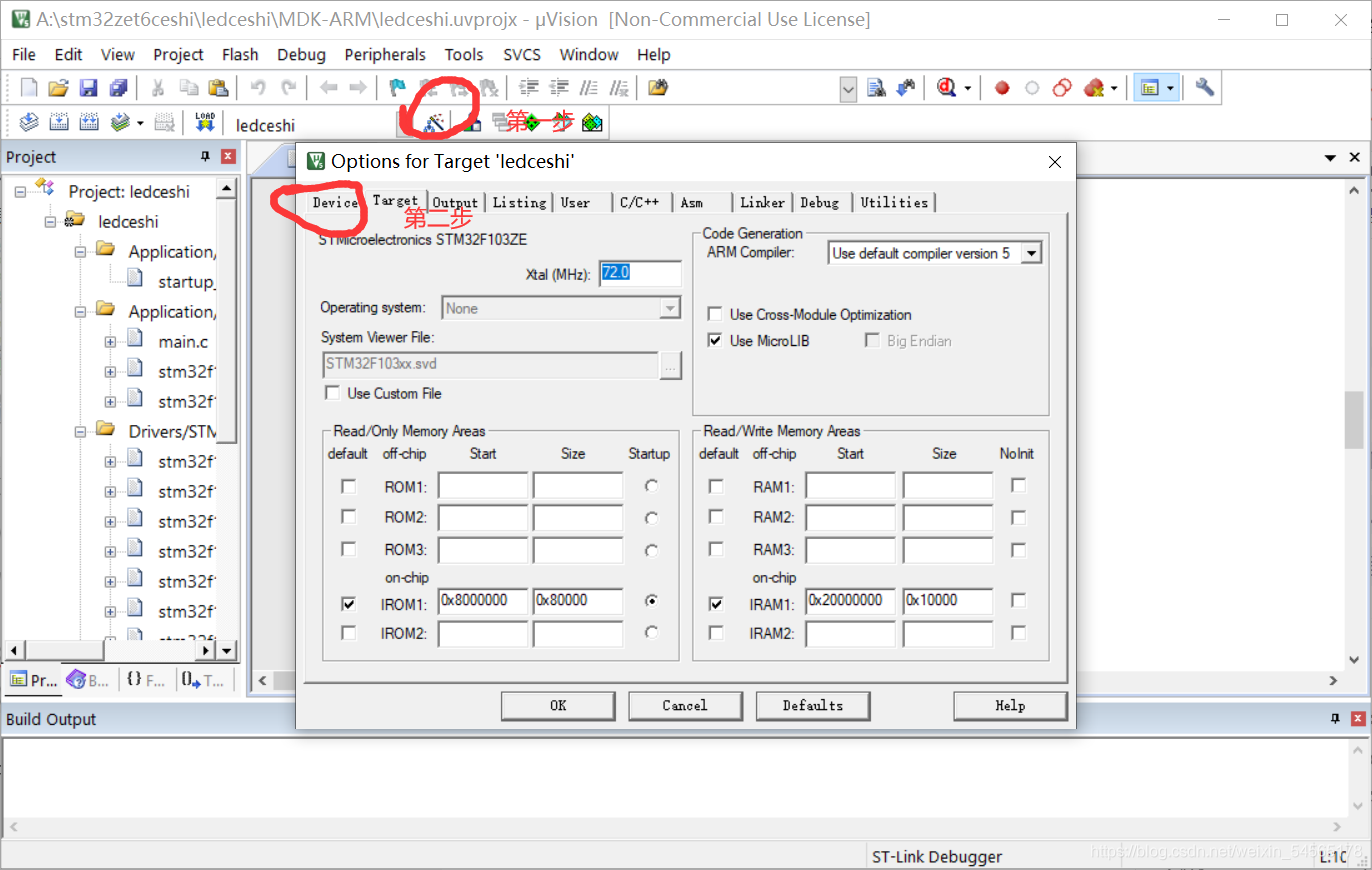Open the Flash menu
The width and height of the screenshot is (1372, 870).
pyautogui.click(x=240, y=54)
